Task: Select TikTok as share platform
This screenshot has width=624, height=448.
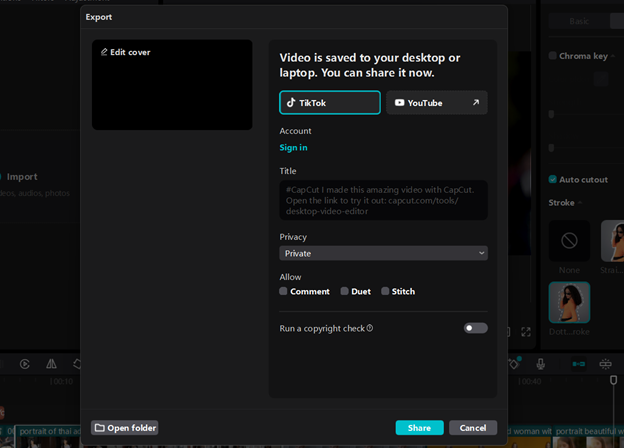Action: tap(330, 103)
